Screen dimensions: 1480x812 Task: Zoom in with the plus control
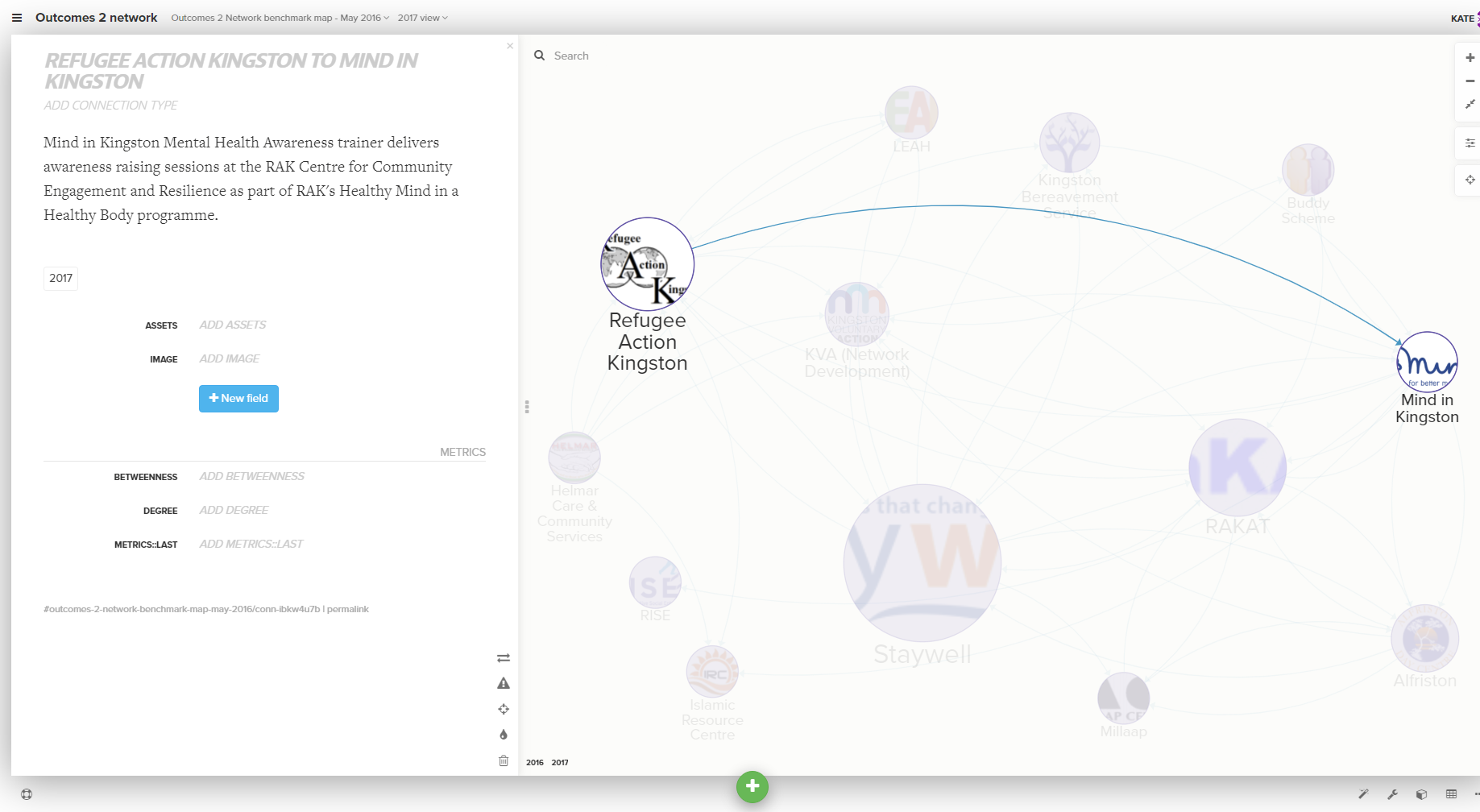tap(1470, 57)
